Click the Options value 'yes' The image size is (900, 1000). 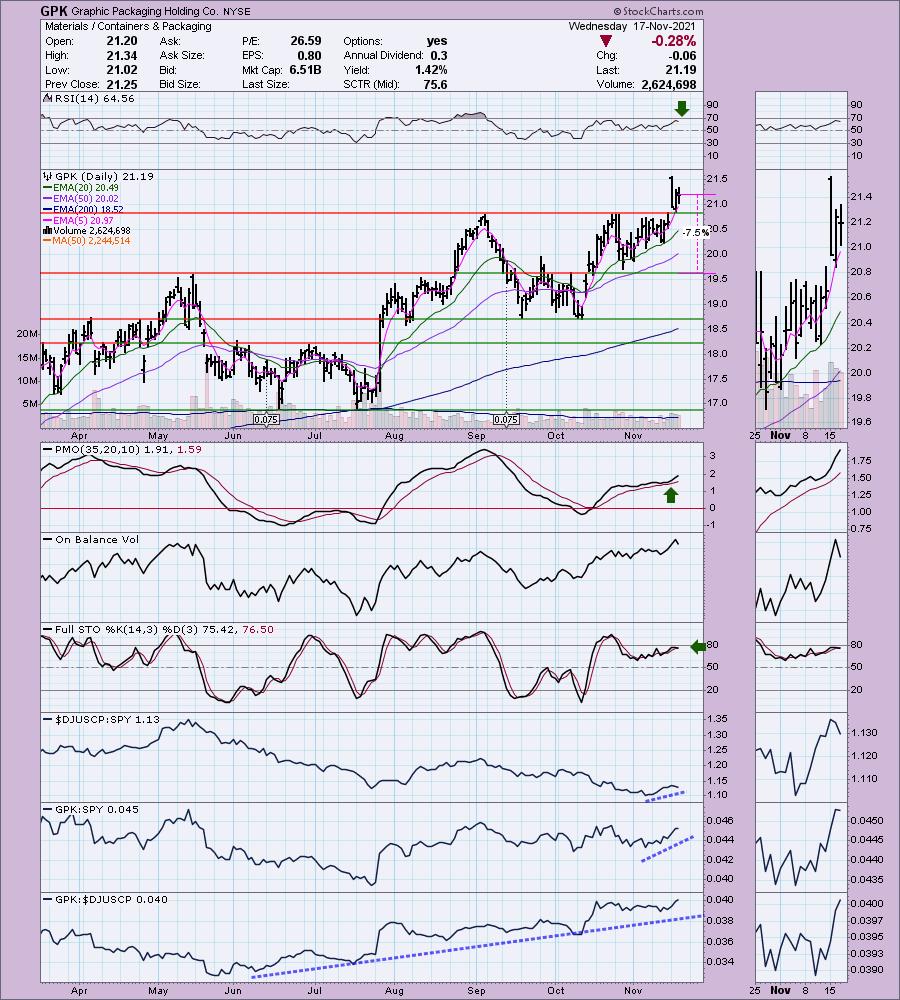(x=437, y=41)
